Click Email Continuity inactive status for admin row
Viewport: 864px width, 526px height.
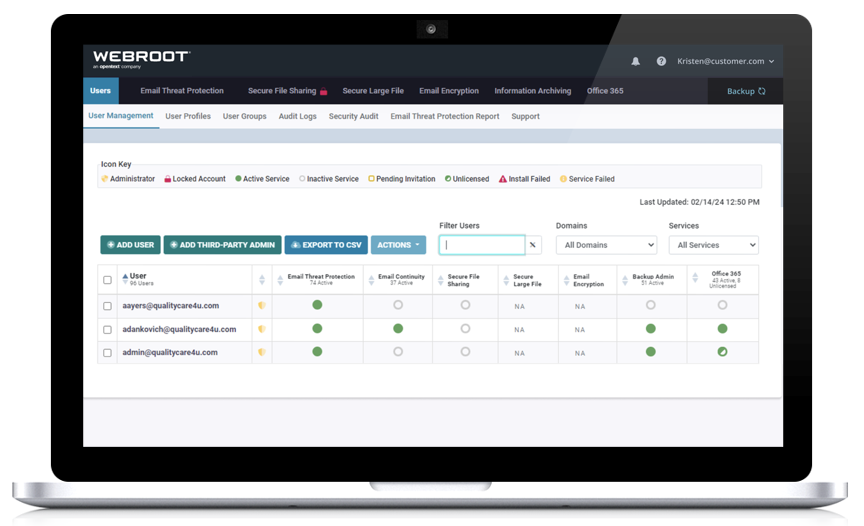click(x=398, y=351)
